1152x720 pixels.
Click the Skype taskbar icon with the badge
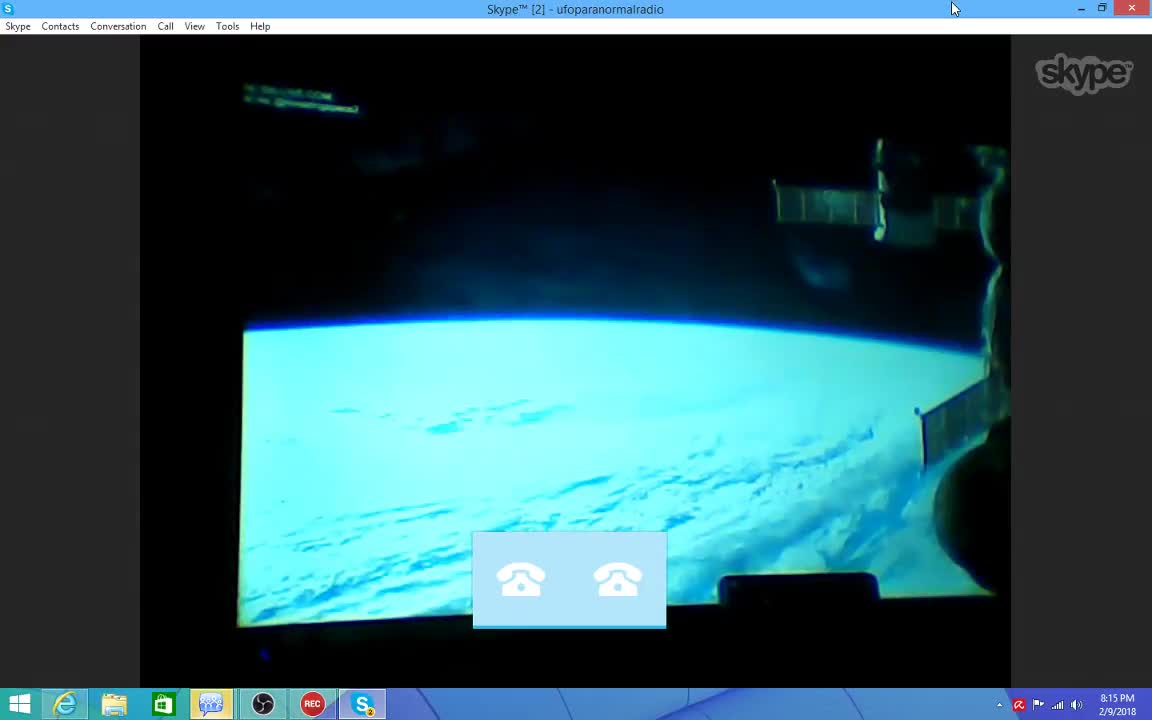point(362,705)
